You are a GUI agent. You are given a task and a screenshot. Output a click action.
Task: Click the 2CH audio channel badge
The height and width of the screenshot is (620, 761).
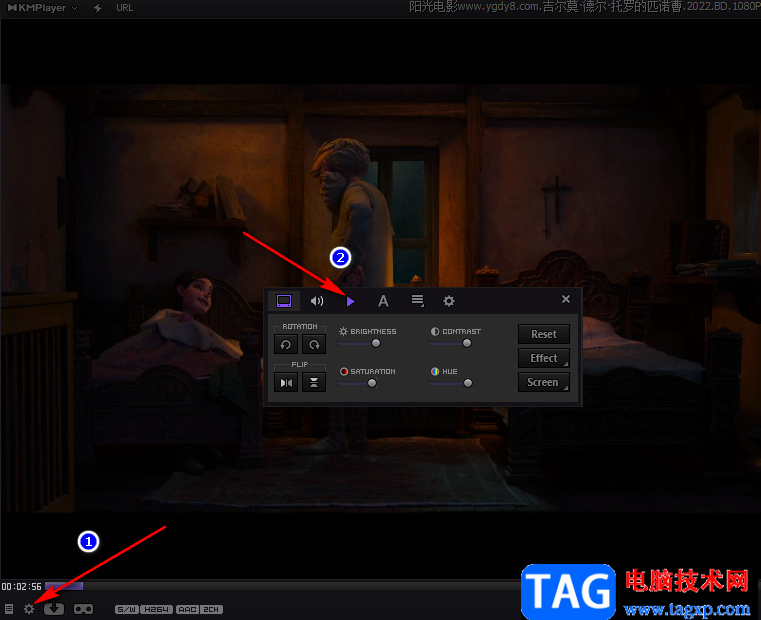(x=211, y=609)
